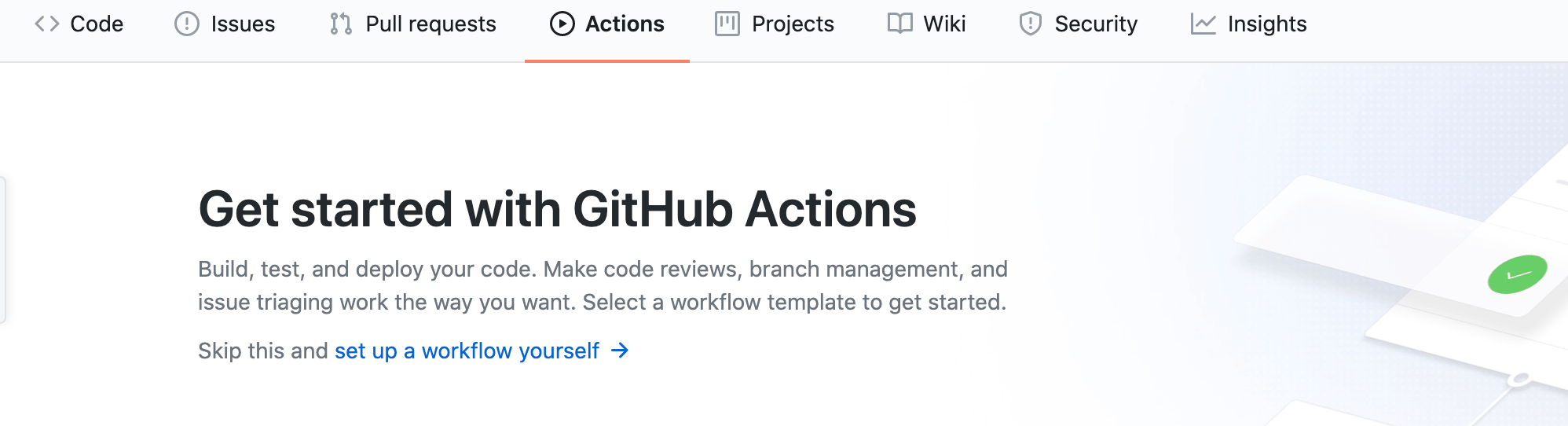Click the Get started with GitHub Actions heading
The image size is (1568, 426).
(x=557, y=209)
